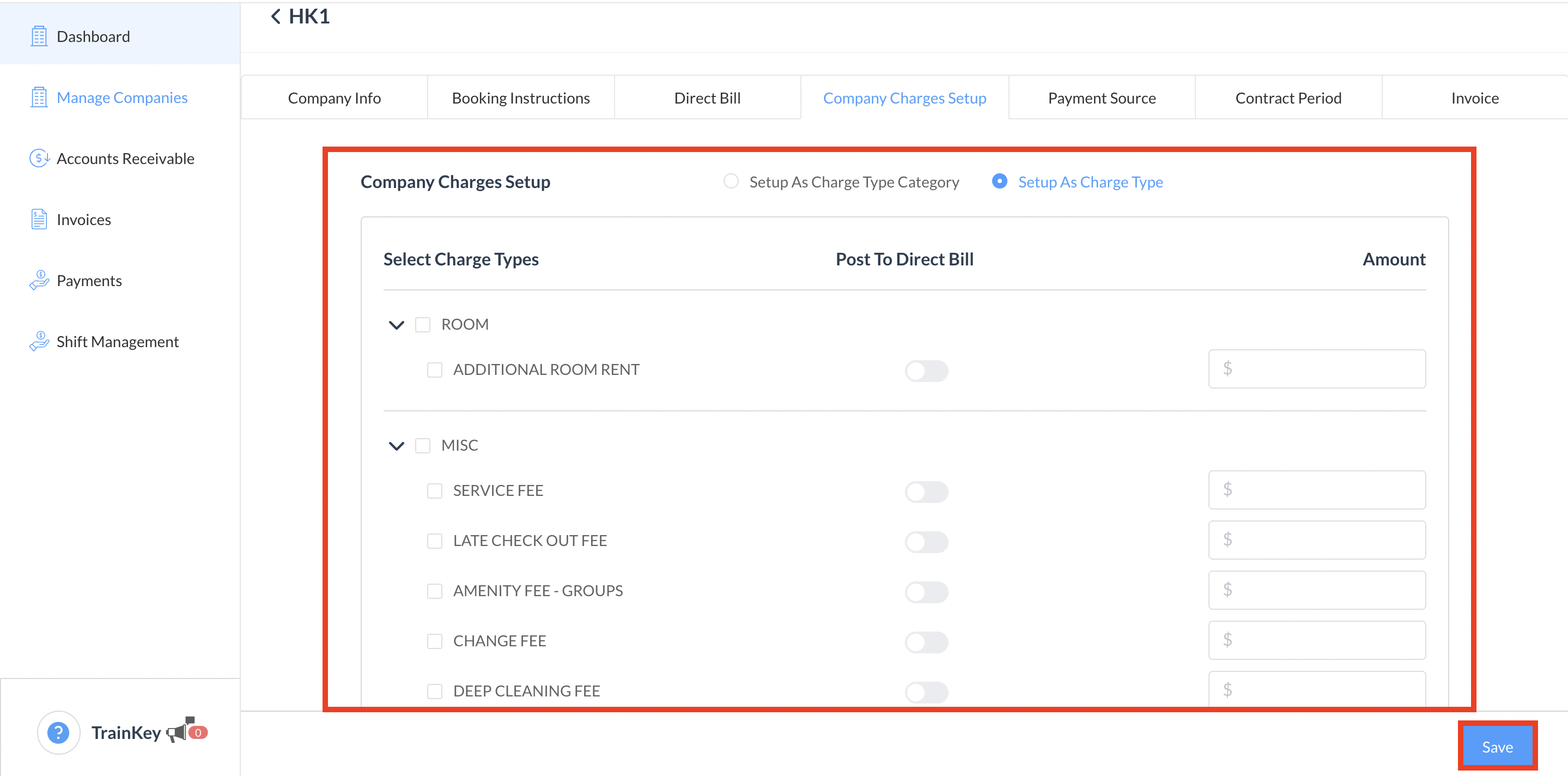Open Accounts Receivable dollar icon
Image resolution: width=1568 pixels, height=776 pixels.
coord(39,158)
